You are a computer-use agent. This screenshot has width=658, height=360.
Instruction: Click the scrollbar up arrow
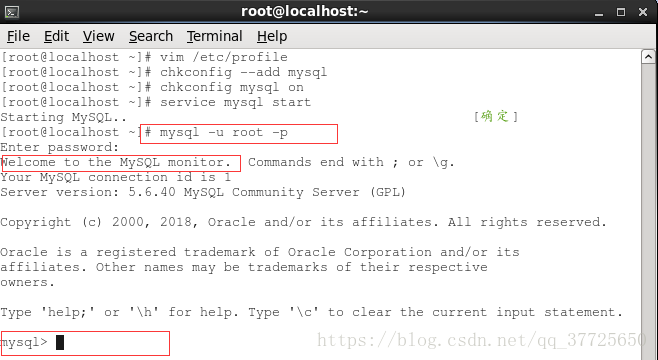(649, 57)
